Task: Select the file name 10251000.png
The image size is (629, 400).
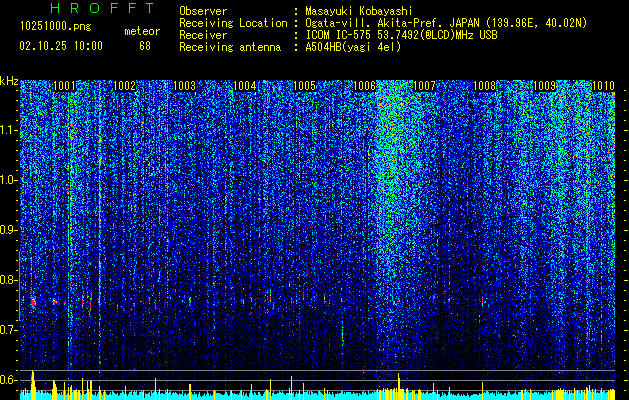Action: (x=55, y=26)
